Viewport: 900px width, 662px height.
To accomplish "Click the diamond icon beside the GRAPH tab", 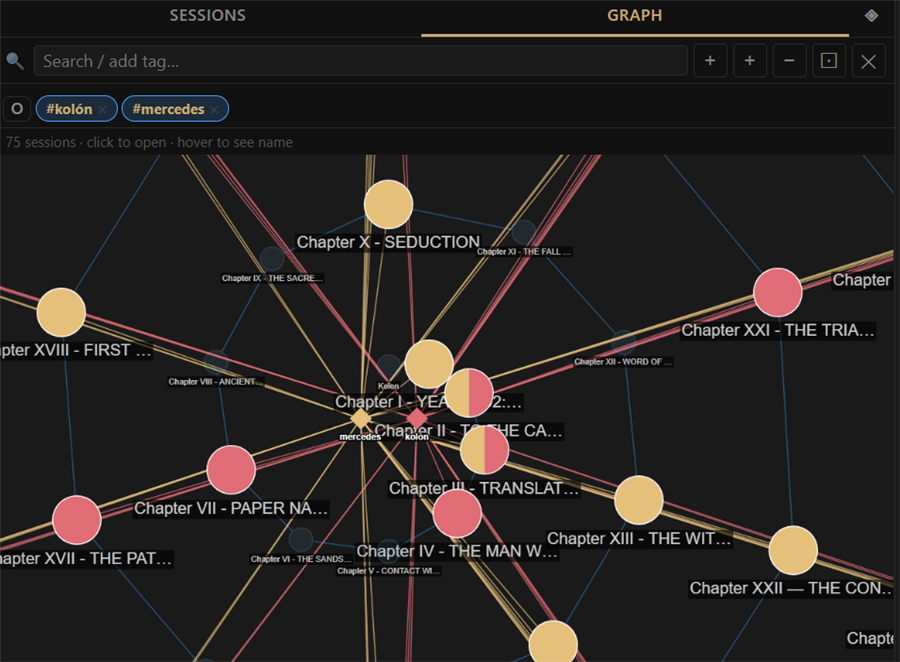I will tap(871, 16).
